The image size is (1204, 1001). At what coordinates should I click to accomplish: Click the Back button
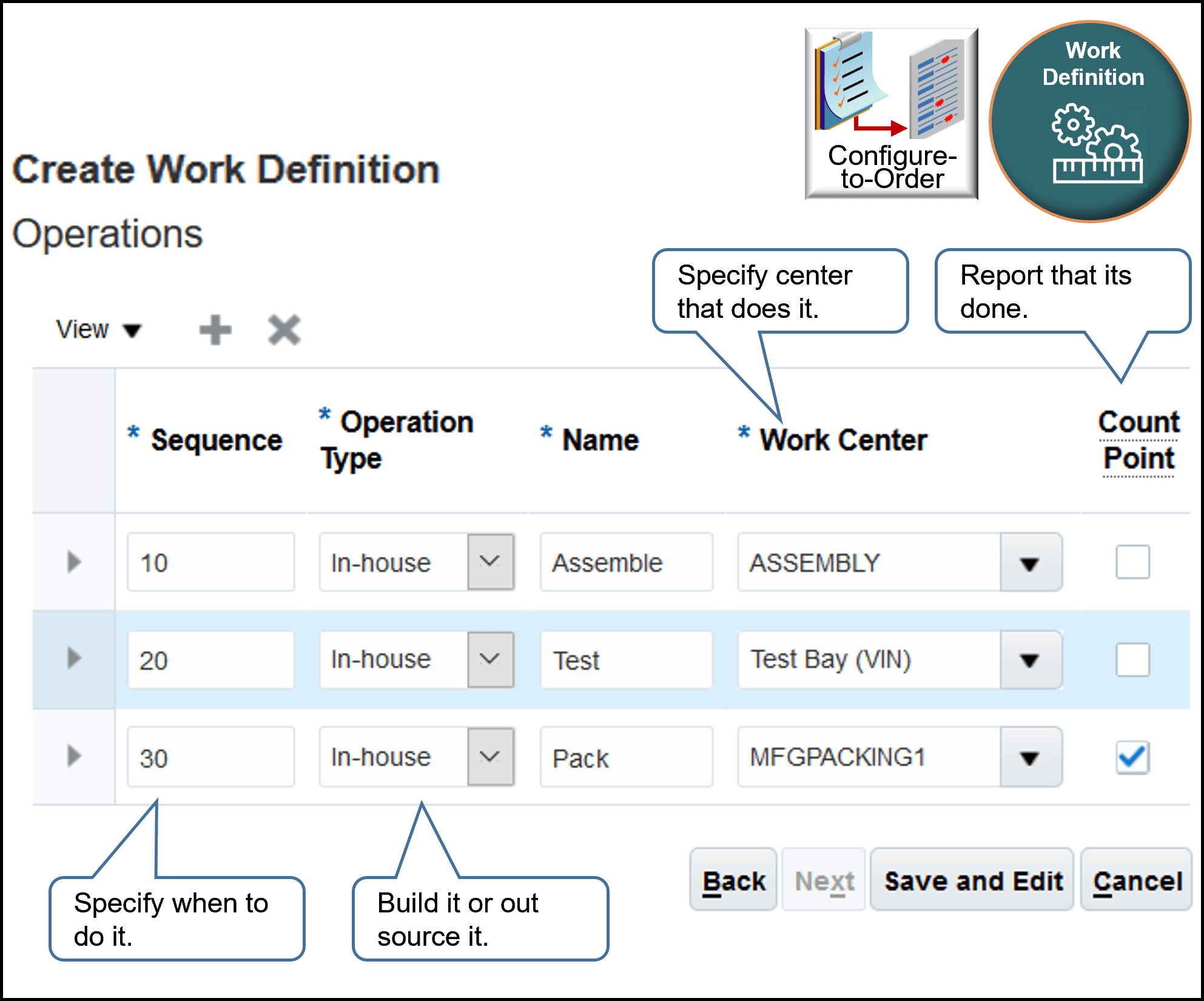coord(733,880)
